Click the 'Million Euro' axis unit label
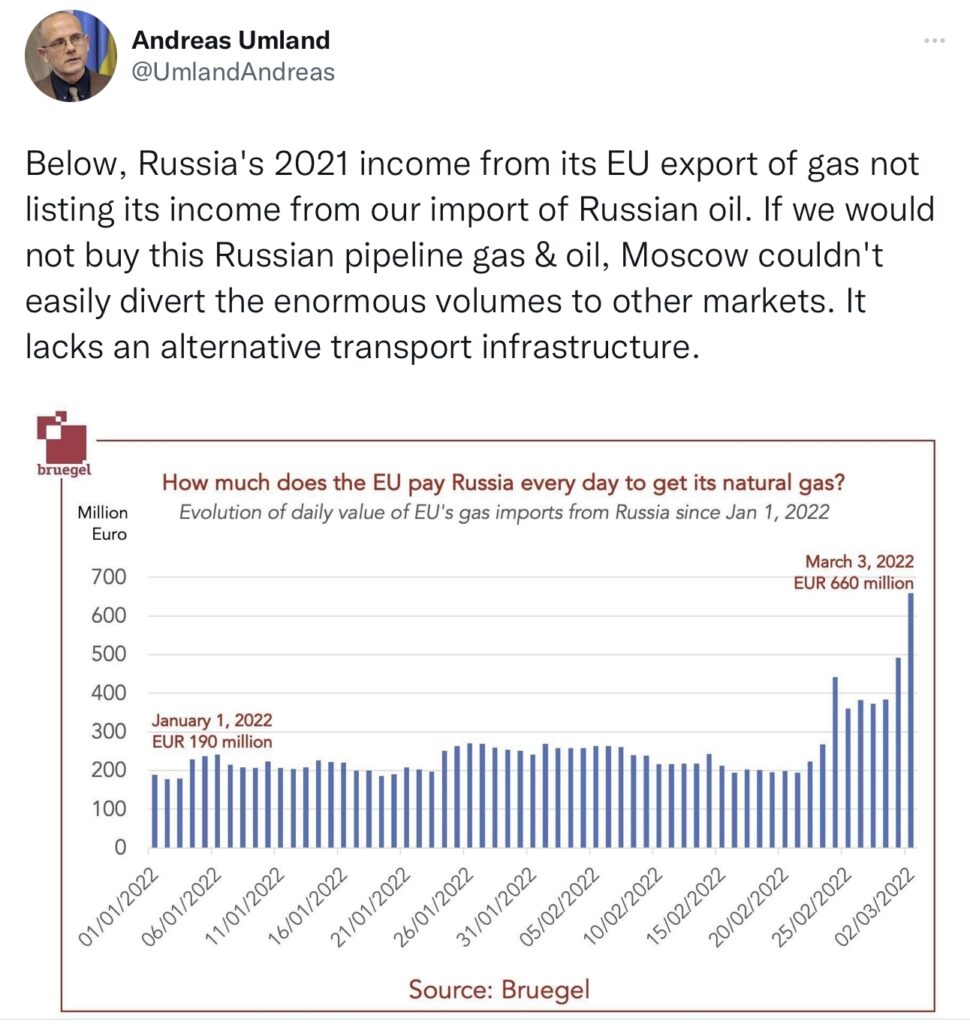The height and width of the screenshot is (1024, 970). [103, 523]
